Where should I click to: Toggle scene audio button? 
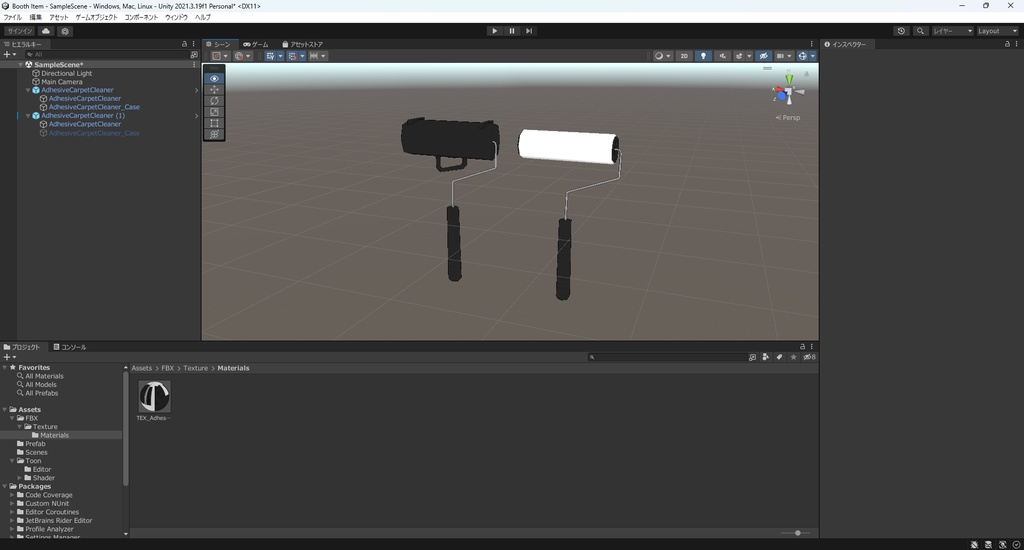[x=722, y=56]
